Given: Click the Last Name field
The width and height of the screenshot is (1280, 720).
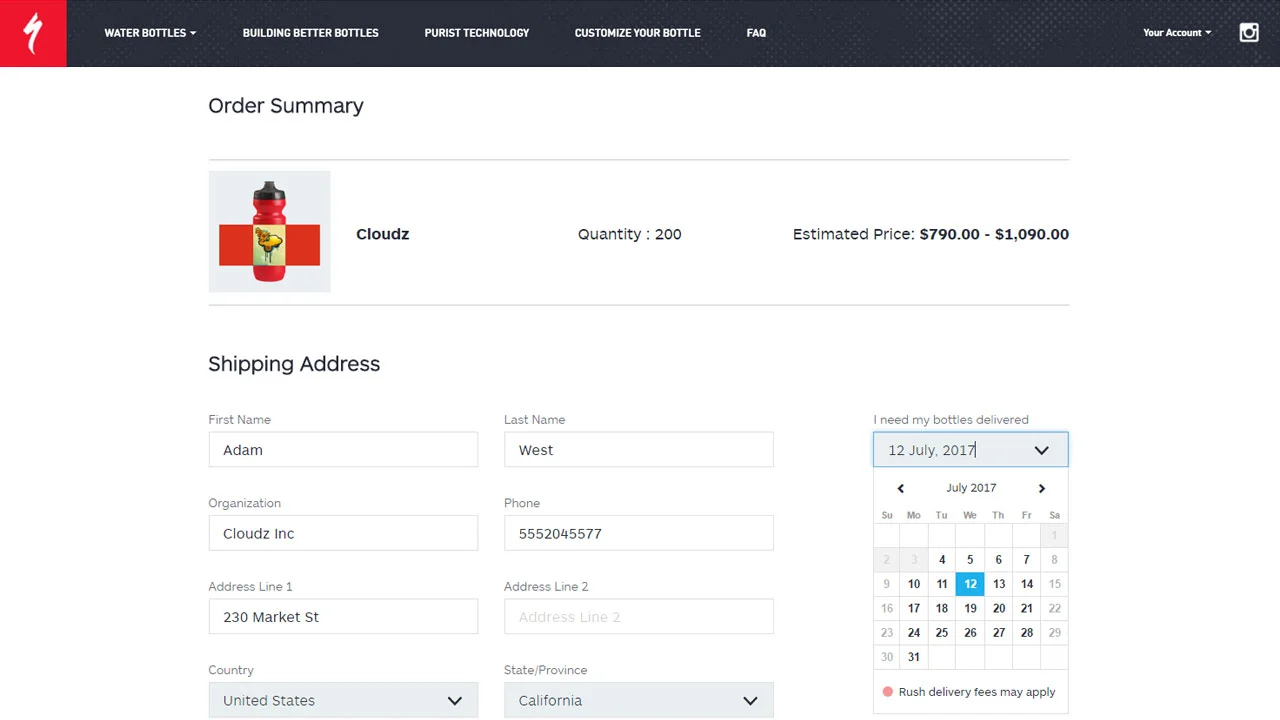Looking at the screenshot, I should (x=639, y=450).
